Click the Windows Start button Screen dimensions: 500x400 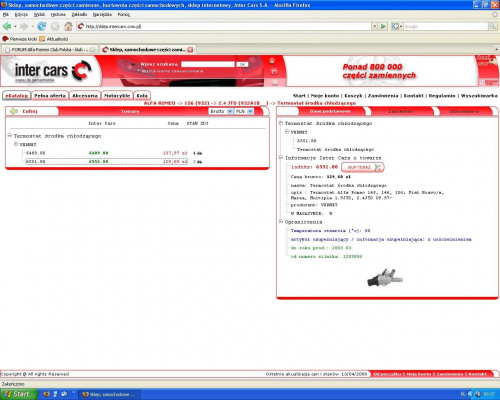pos(18,394)
